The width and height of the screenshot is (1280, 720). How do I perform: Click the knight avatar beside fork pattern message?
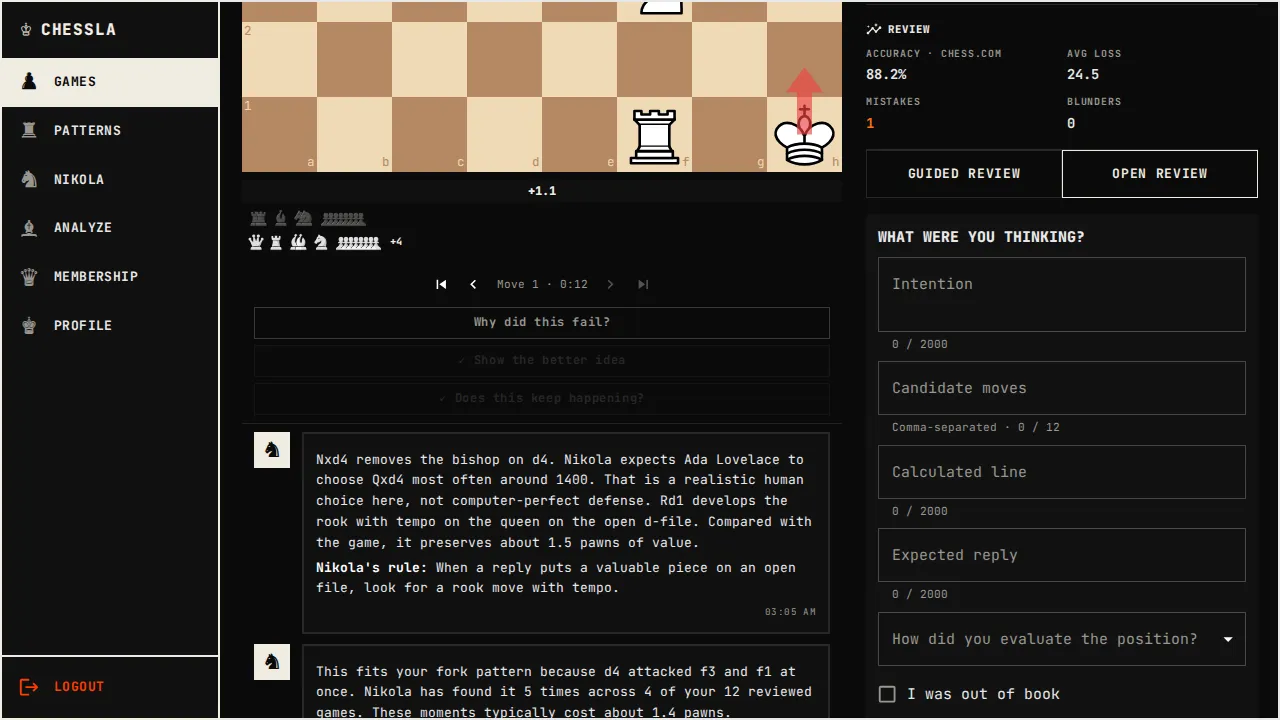[272, 662]
